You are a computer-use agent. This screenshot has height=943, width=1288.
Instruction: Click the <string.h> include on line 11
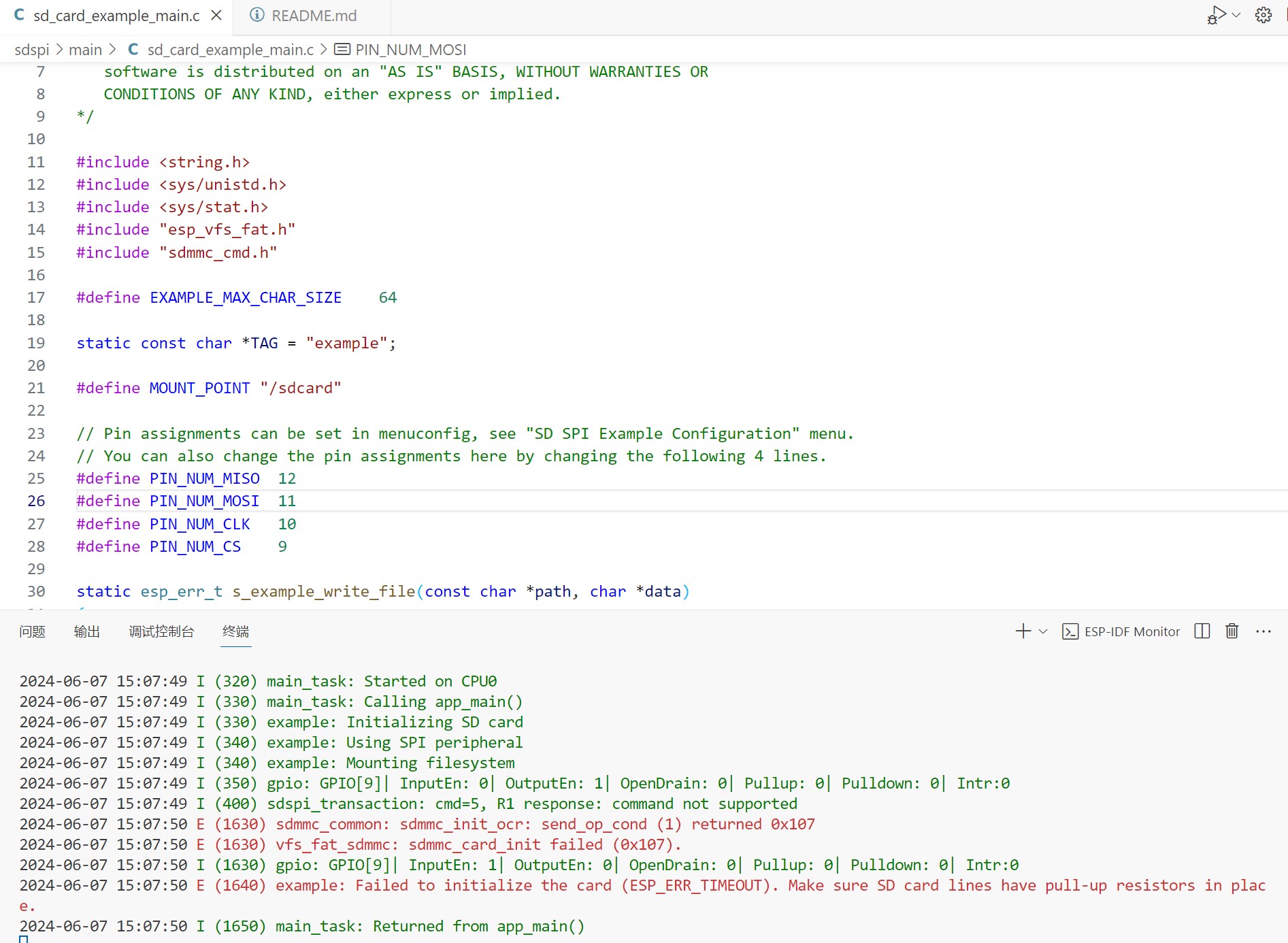204,162
